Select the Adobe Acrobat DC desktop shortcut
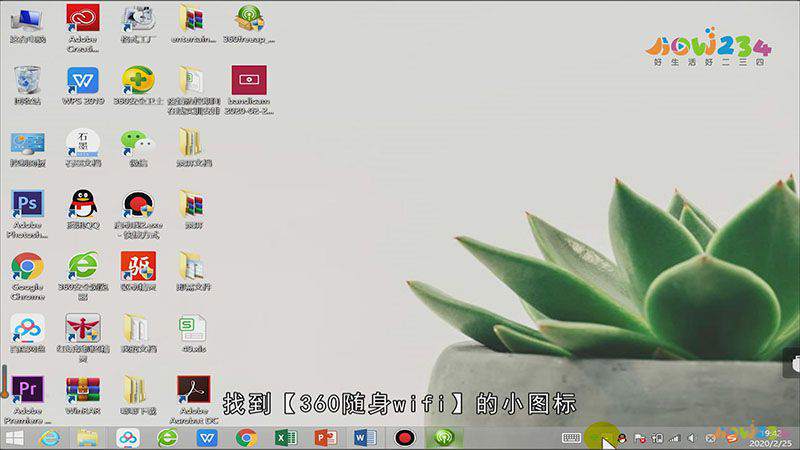Screen dimensions: 800x450 (193, 401)
